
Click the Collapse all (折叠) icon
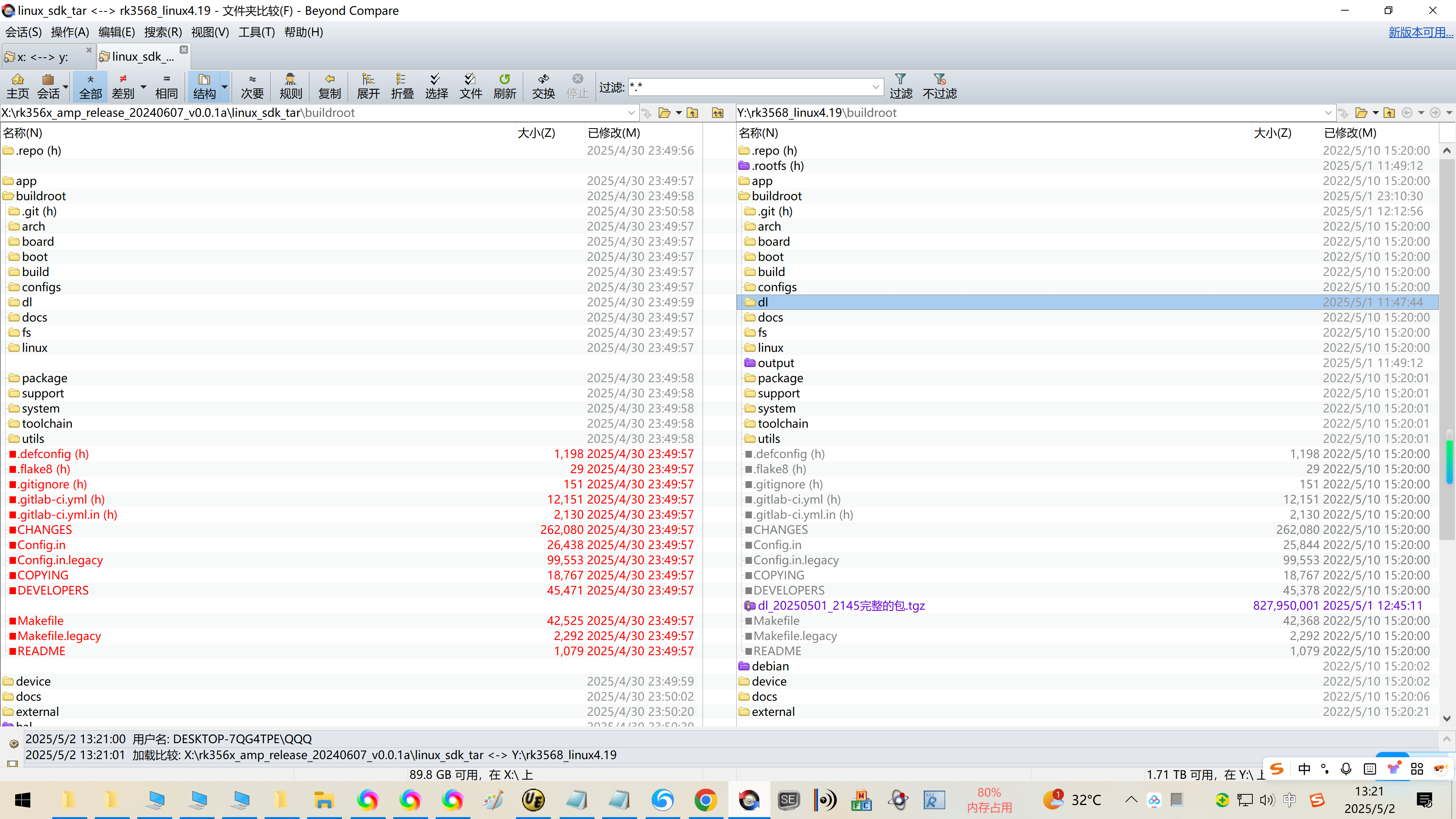[x=402, y=86]
